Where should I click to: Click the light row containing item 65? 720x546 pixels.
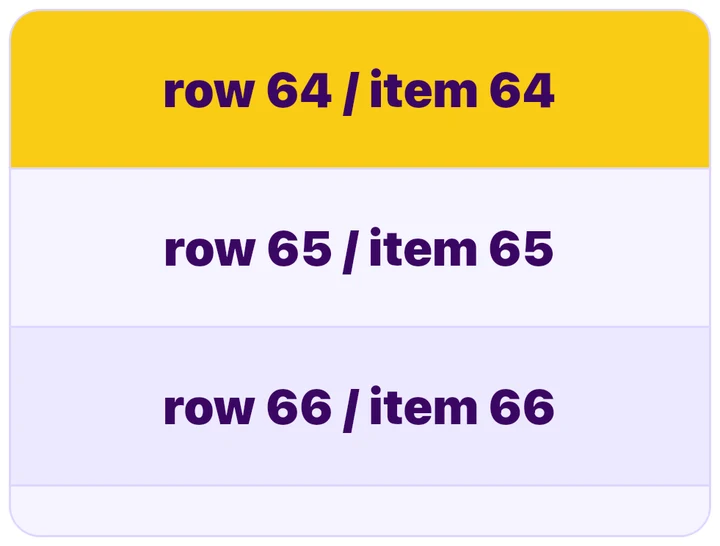tap(360, 248)
